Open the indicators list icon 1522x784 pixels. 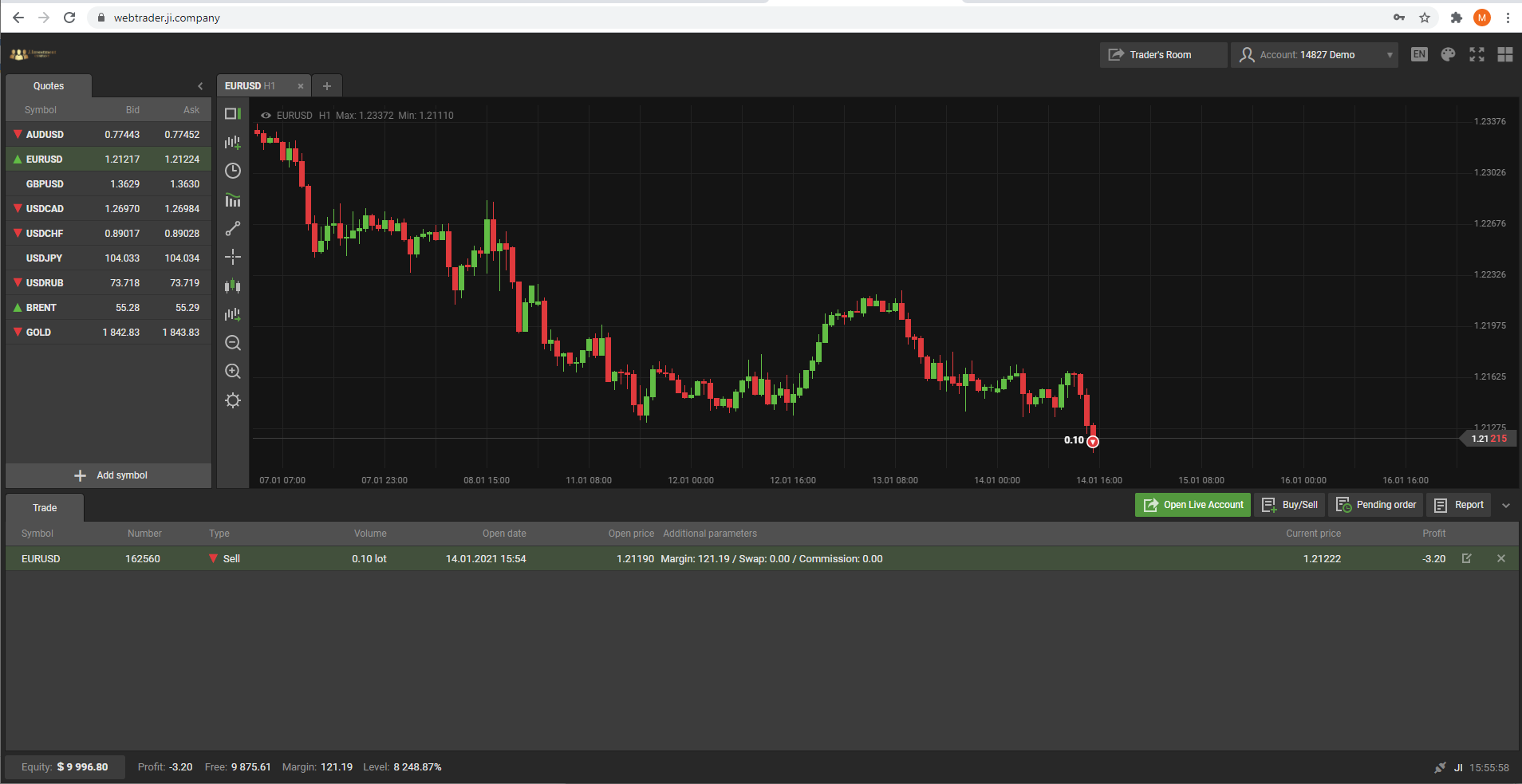tap(233, 200)
